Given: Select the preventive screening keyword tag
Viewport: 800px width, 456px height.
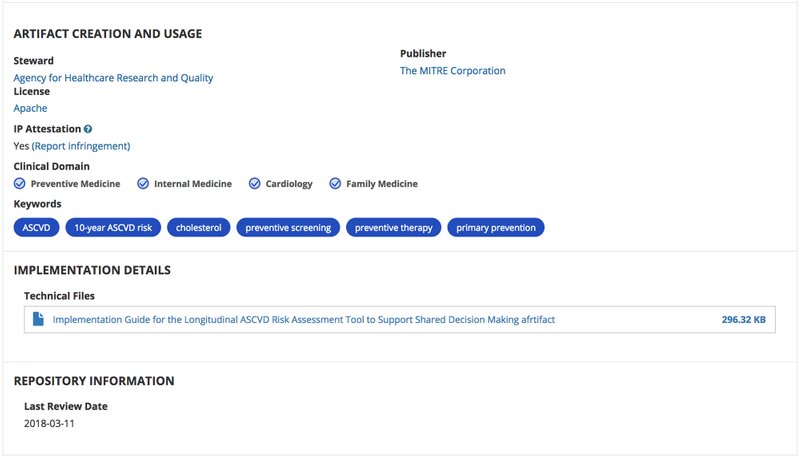Looking at the screenshot, I should [288, 227].
